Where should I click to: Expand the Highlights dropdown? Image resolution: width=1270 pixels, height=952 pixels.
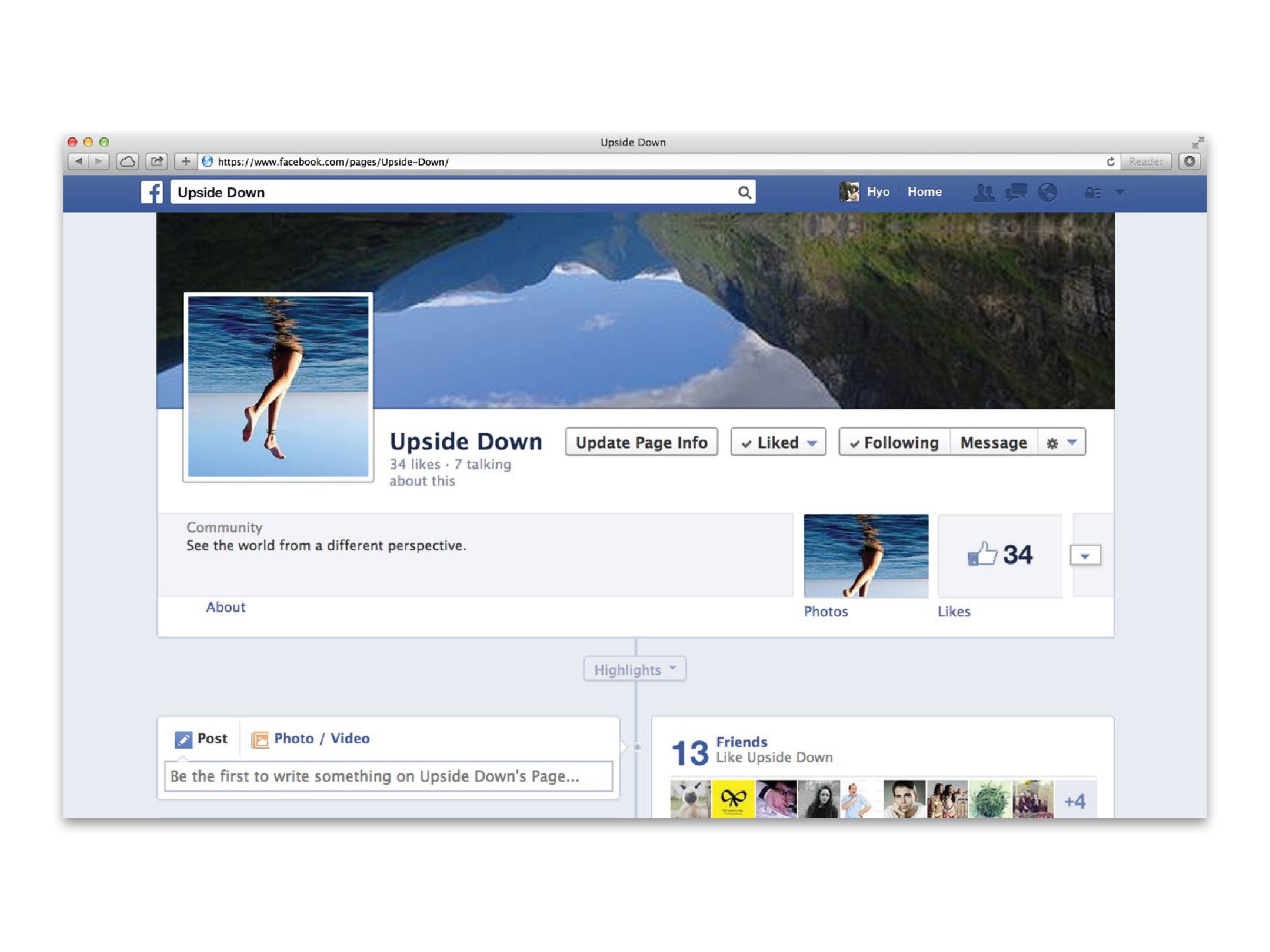634,669
